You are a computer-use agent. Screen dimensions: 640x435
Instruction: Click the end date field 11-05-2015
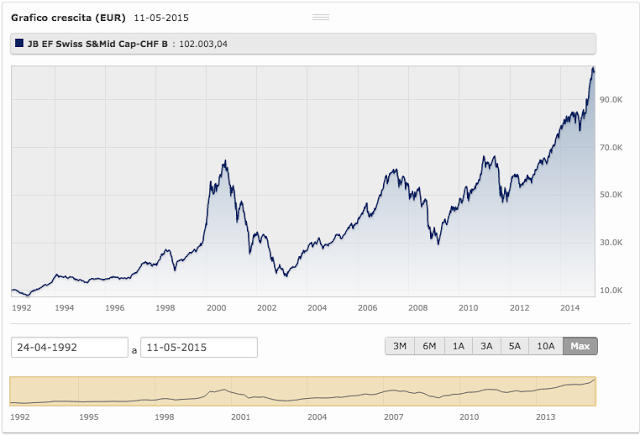click(198, 347)
